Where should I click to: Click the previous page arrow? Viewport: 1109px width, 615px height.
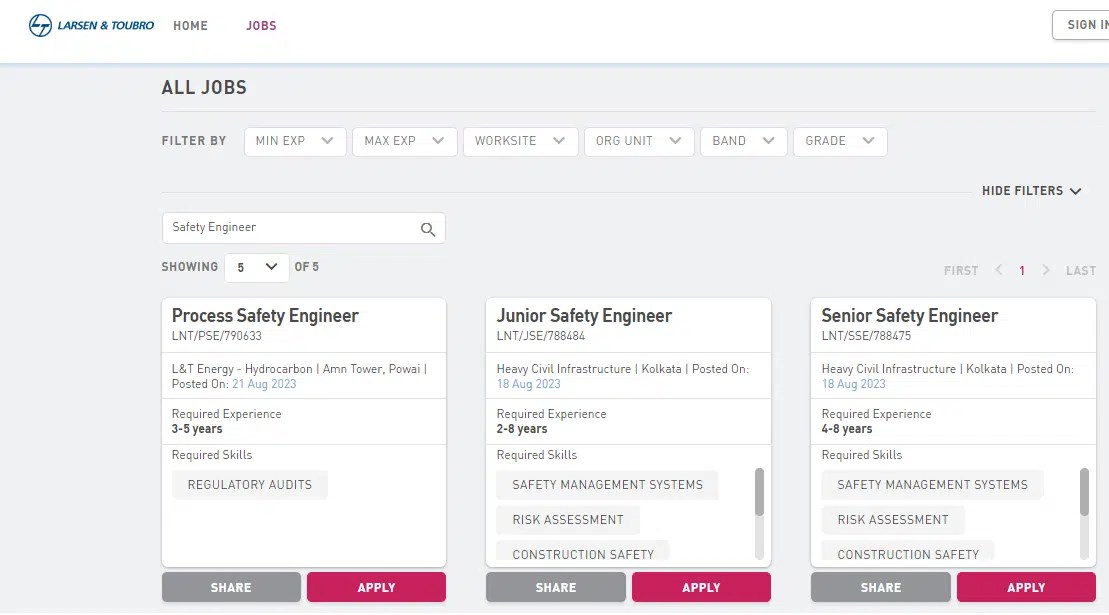pos(998,270)
